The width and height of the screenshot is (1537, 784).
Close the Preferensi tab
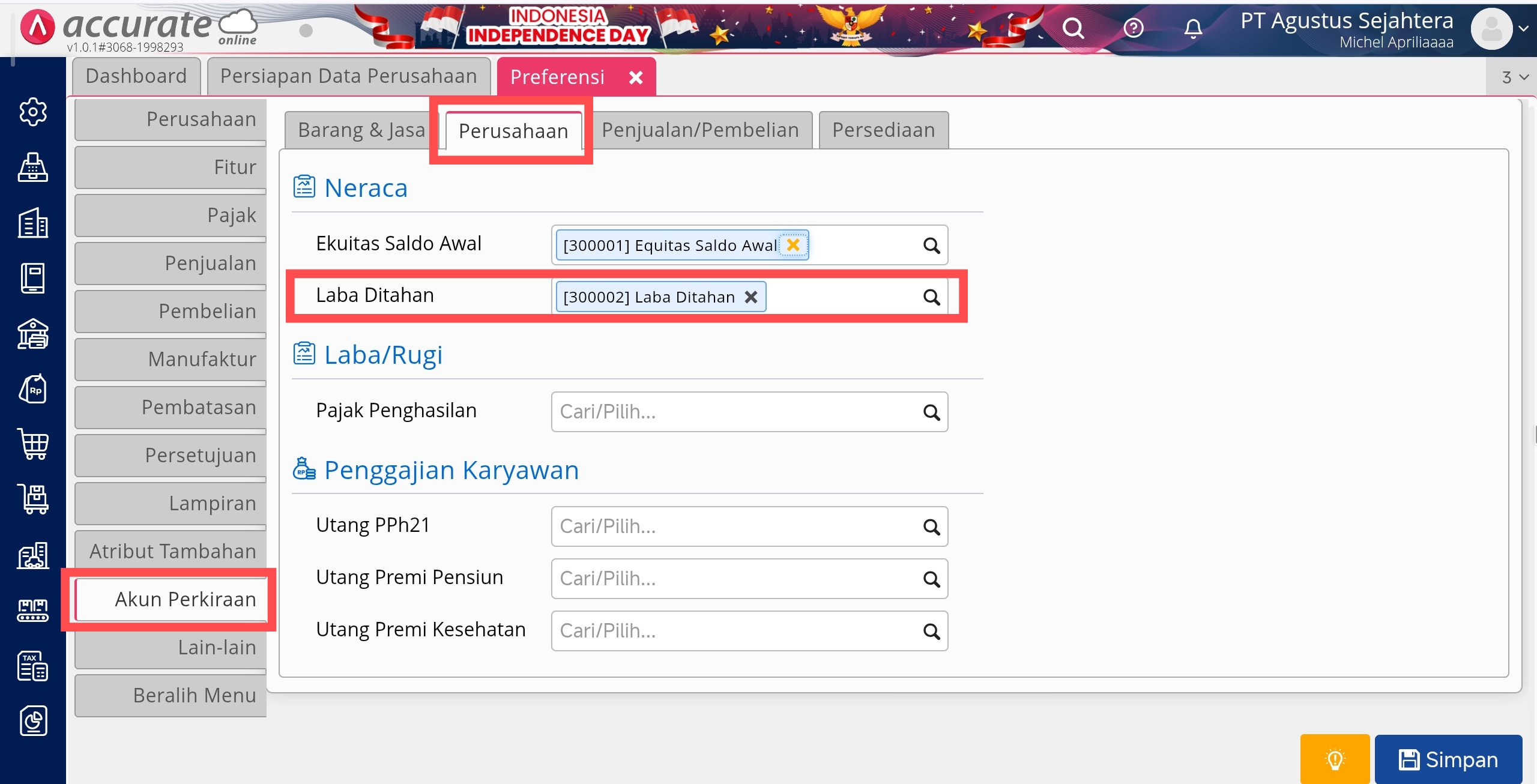click(x=636, y=77)
